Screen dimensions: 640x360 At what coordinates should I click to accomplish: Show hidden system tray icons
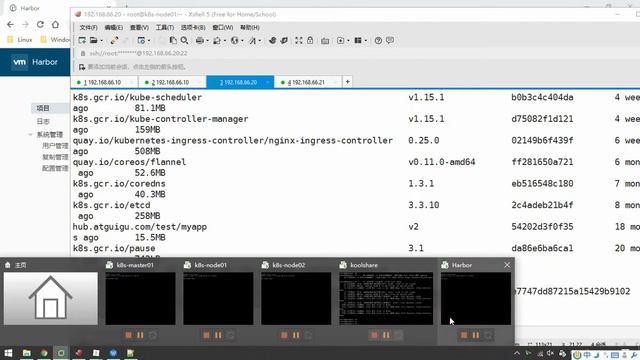517,353
